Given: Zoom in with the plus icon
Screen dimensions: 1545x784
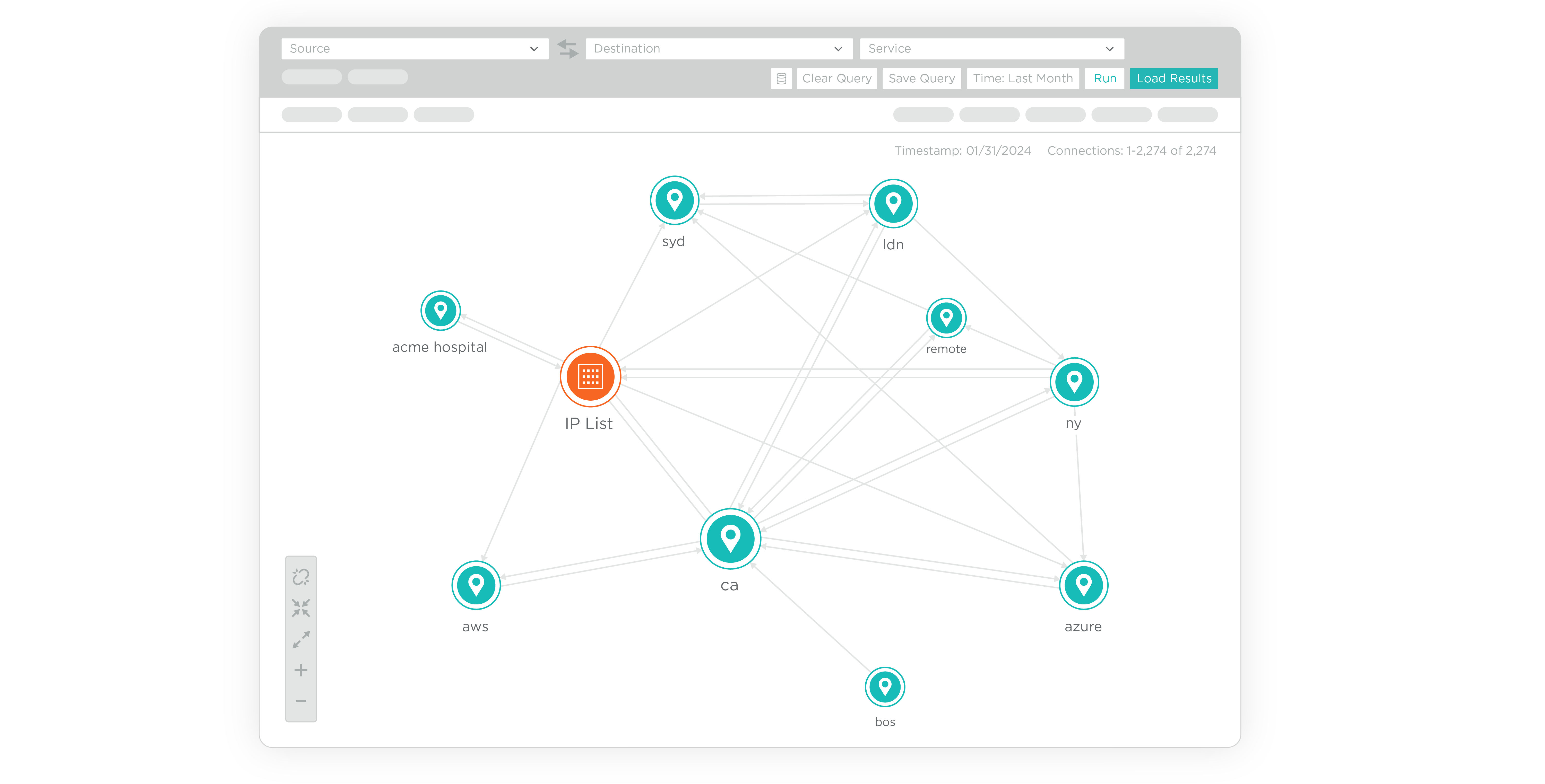Looking at the screenshot, I should 301,670.
